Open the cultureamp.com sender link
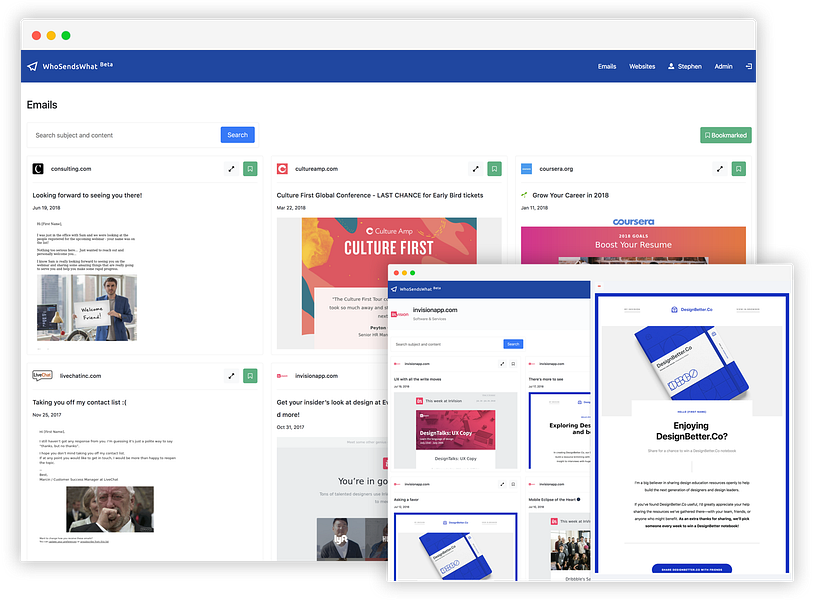Image resolution: width=814 pixels, height=600 pixels. 316,169
